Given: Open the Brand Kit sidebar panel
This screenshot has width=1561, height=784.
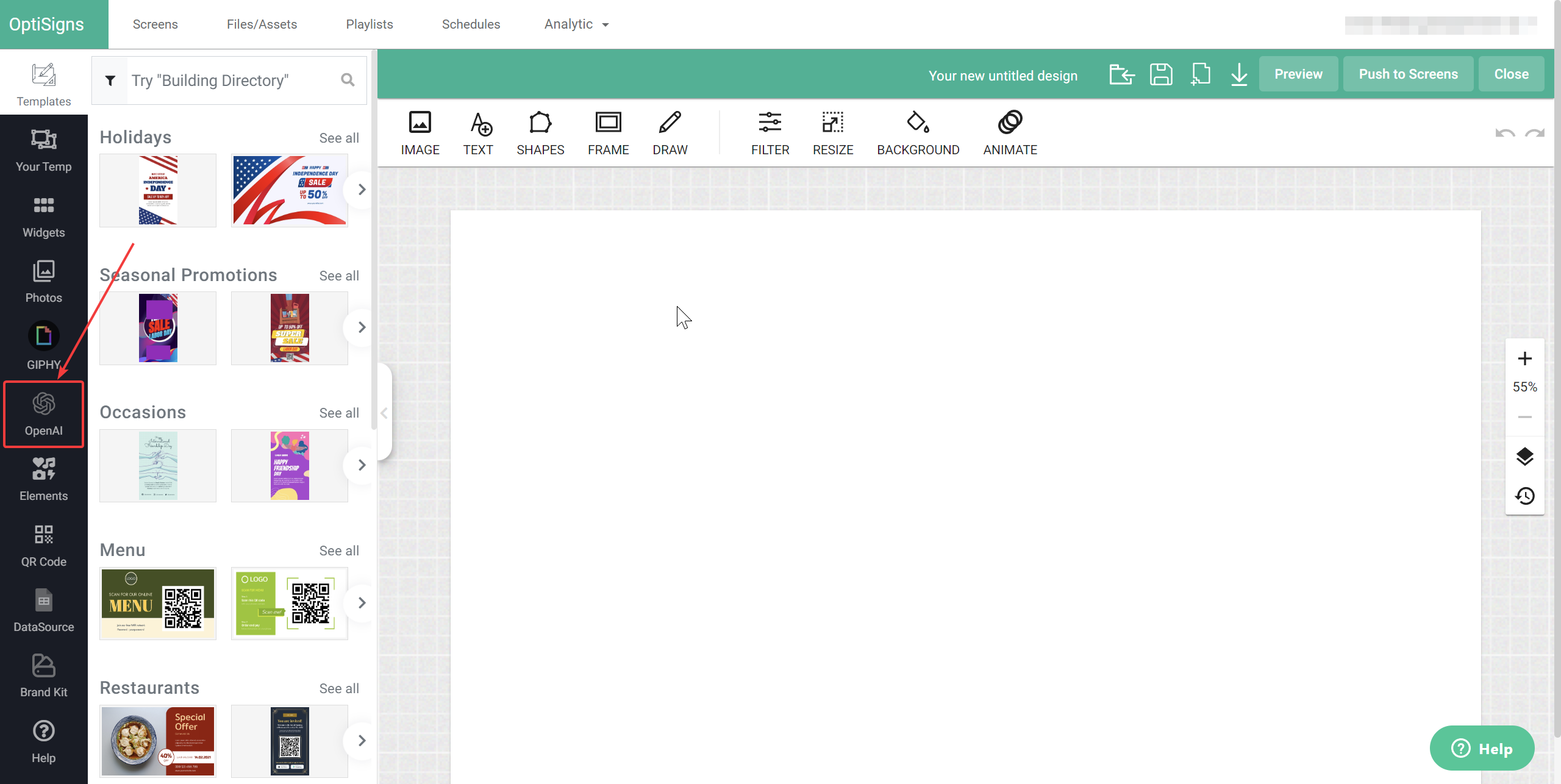Looking at the screenshot, I should [x=43, y=676].
